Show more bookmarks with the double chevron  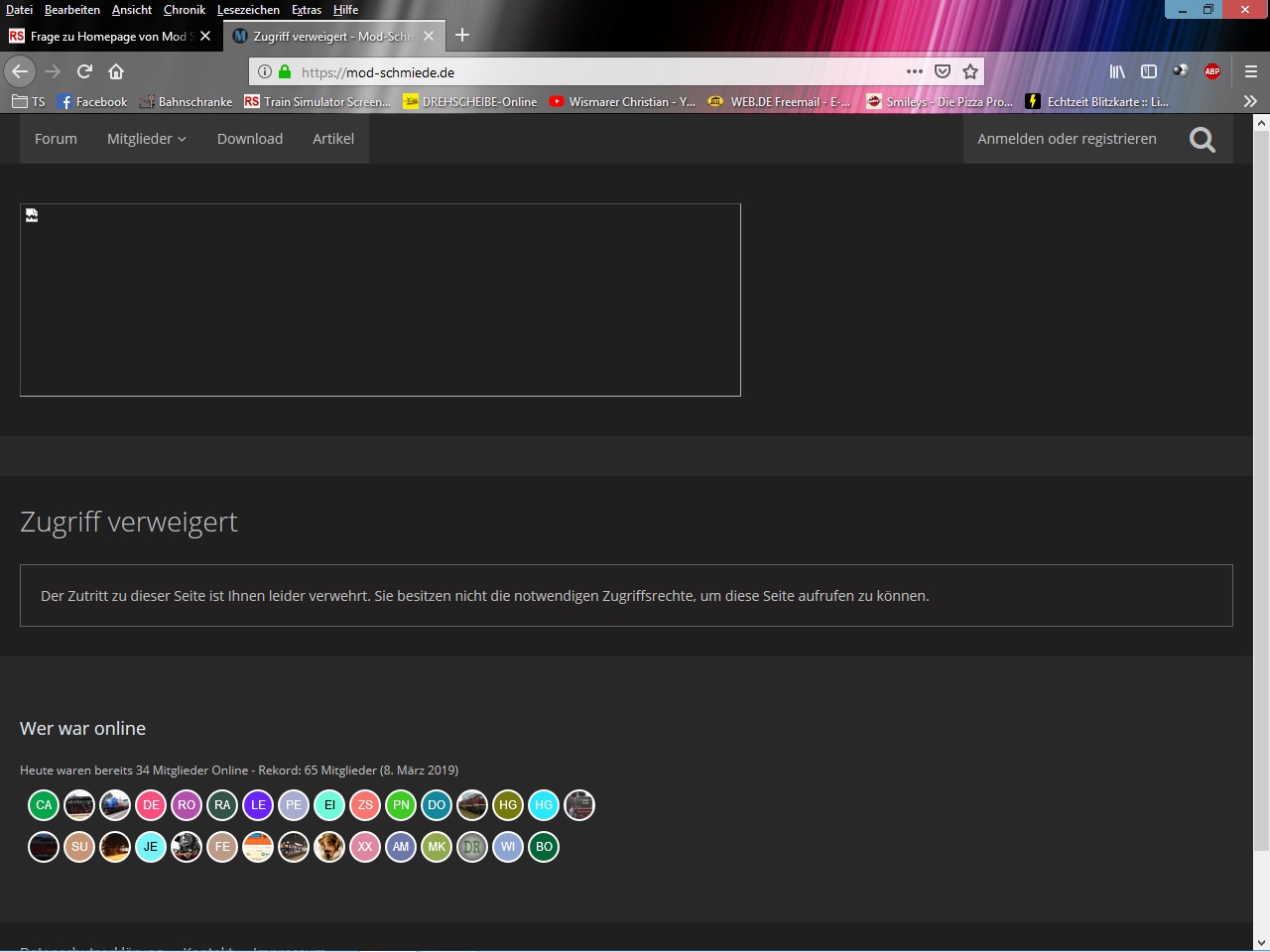click(x=1250, y=101)
